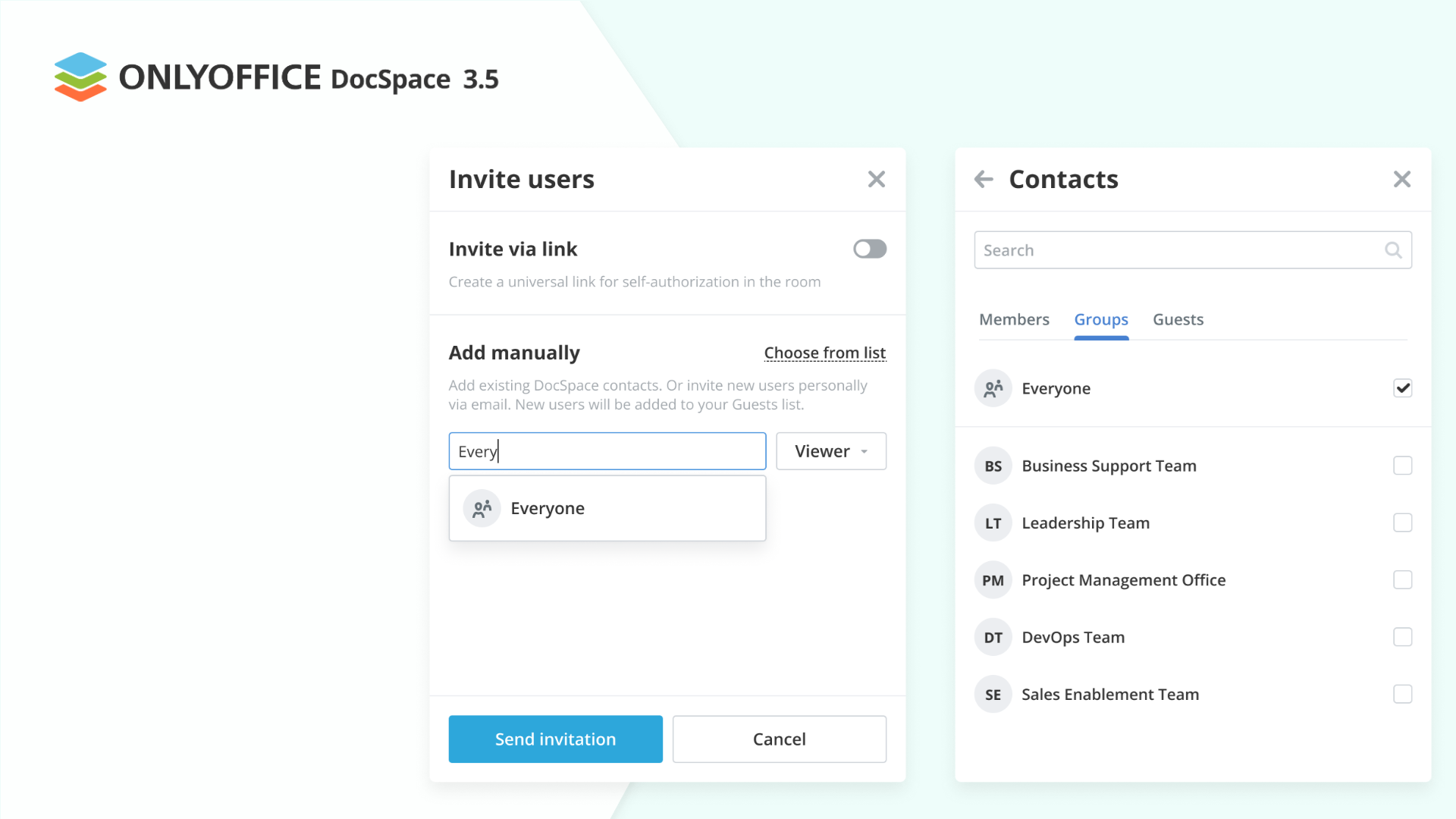Check the DevOps Team checkbox
Screen dimensions: 1456x819
(x=1402, y=637)
